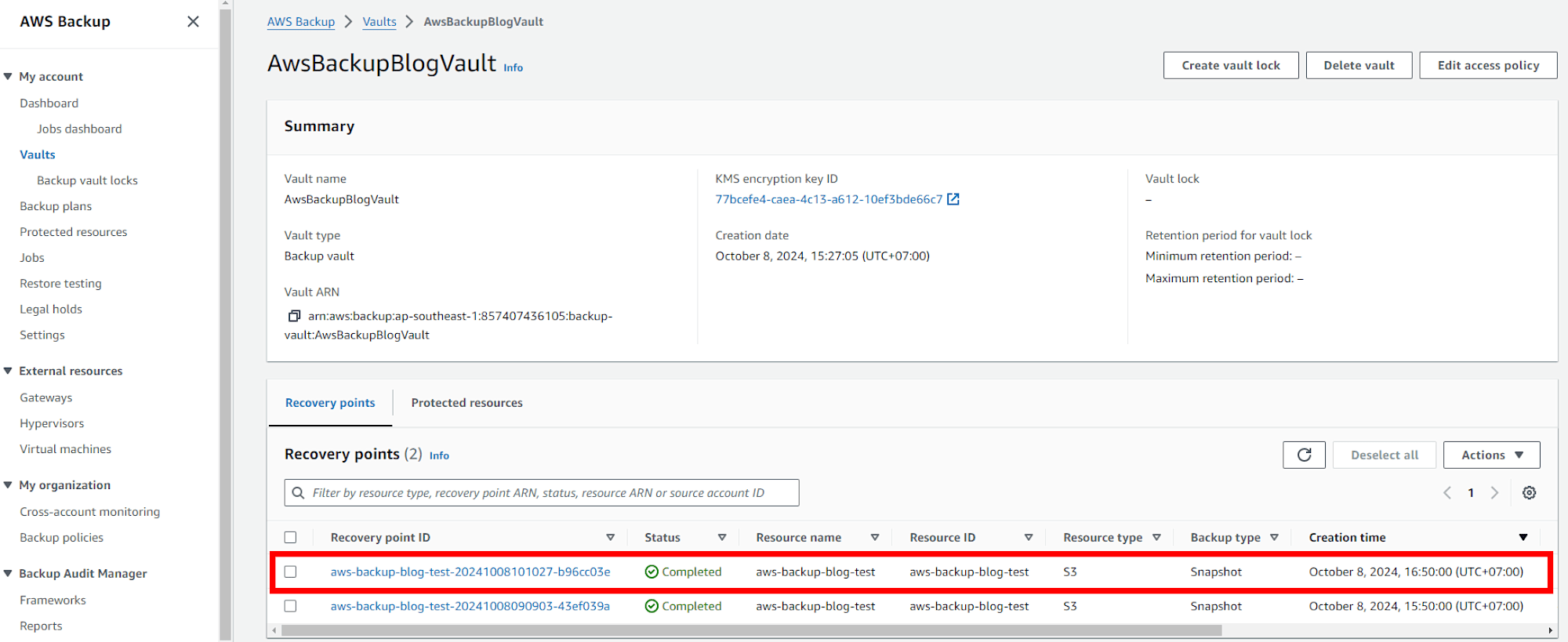Open Cross-account monitoring

89,512
